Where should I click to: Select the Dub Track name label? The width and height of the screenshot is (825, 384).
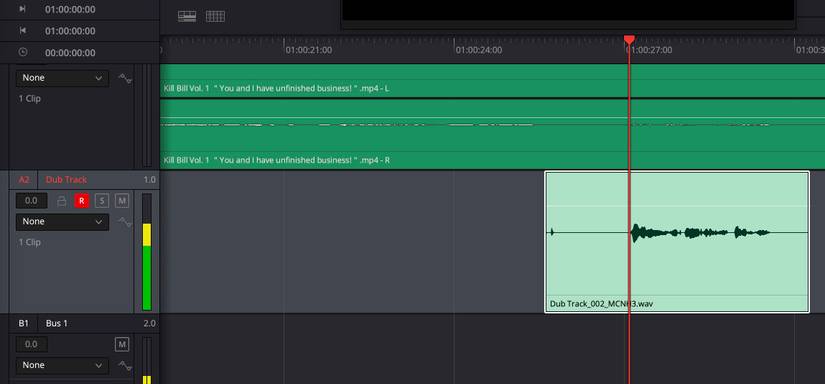click(x=66, y=179)
